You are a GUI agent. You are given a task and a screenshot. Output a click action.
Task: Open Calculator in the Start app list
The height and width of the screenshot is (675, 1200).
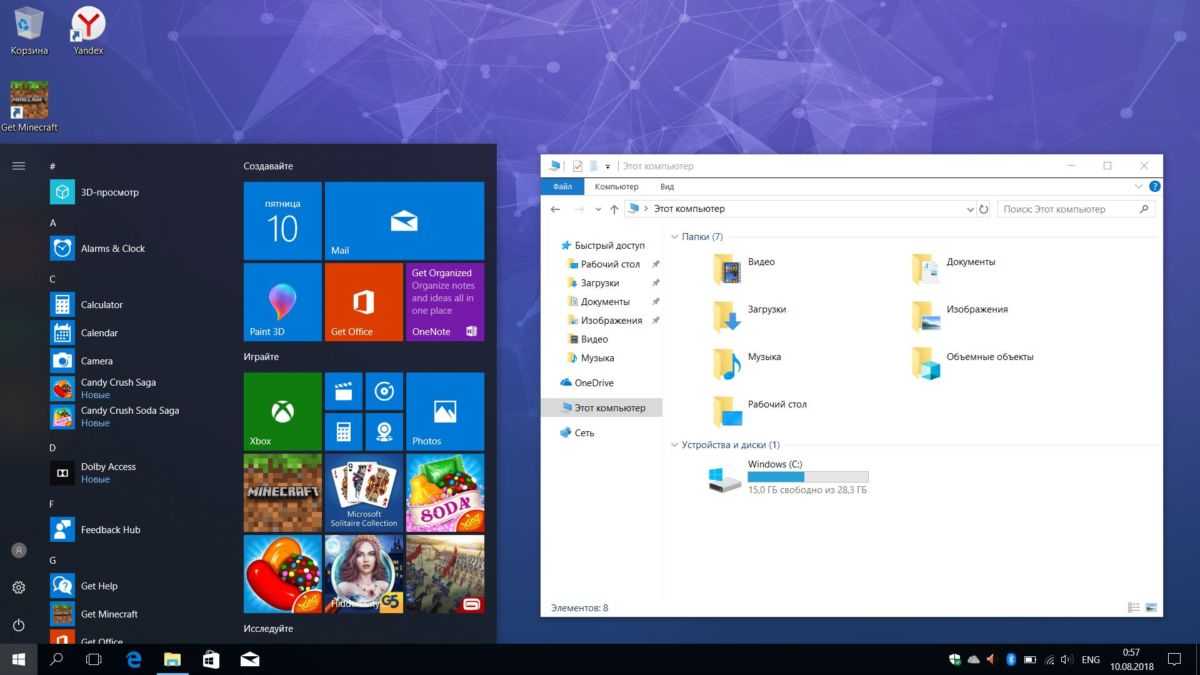click(101, 305)
